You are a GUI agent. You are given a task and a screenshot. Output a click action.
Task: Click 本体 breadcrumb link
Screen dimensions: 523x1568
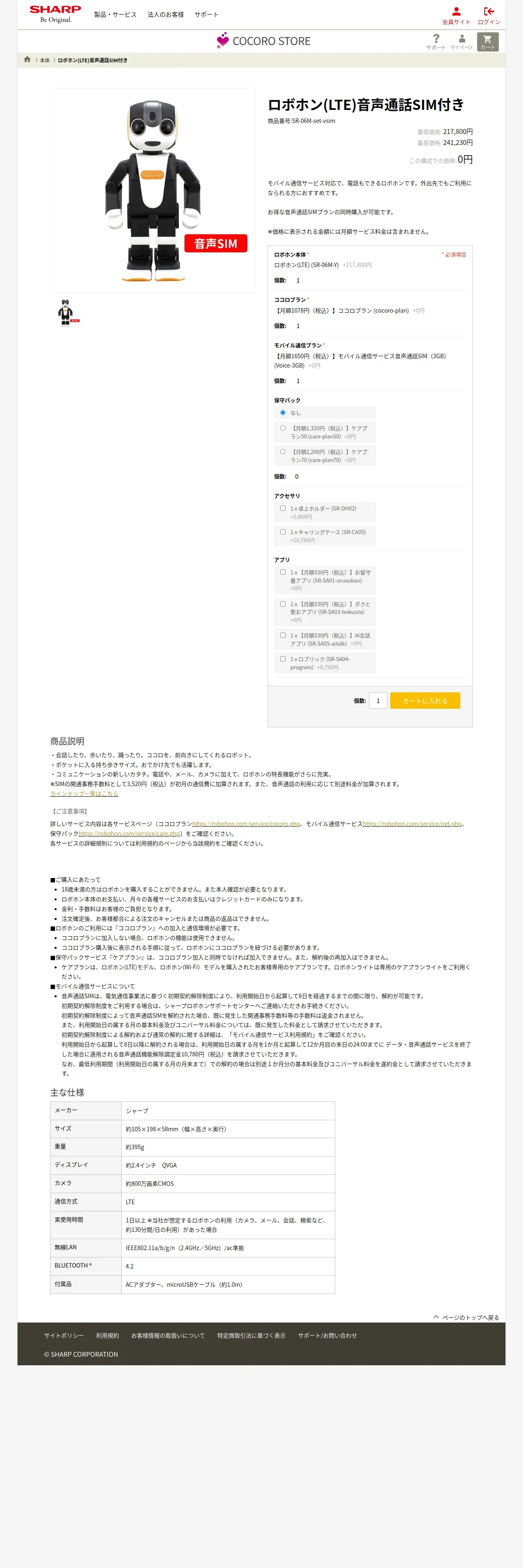coord(45,60)
